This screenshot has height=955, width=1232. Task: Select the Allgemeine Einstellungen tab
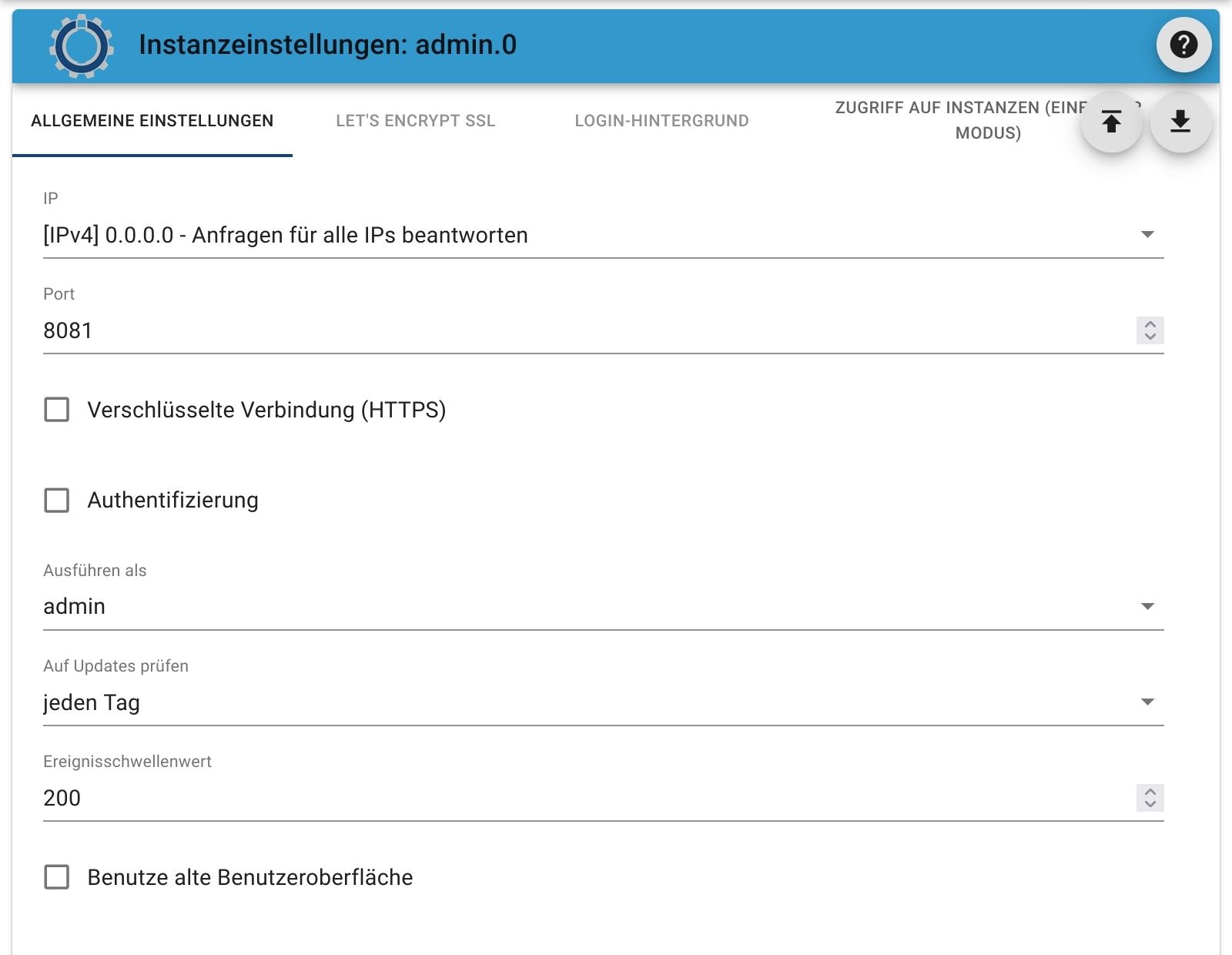(152, 121)
